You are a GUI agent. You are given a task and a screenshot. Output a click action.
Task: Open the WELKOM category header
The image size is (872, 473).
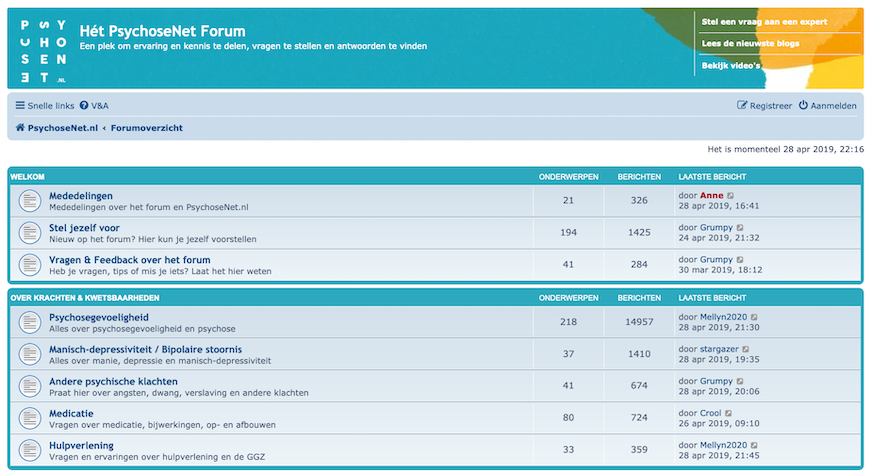[27, 177]
